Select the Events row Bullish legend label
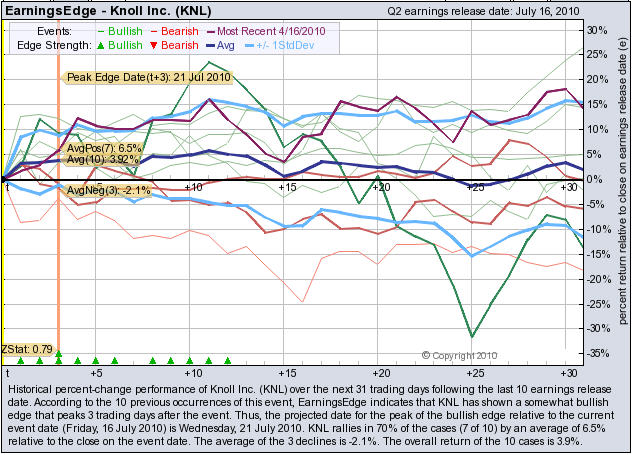 [125, 31]
